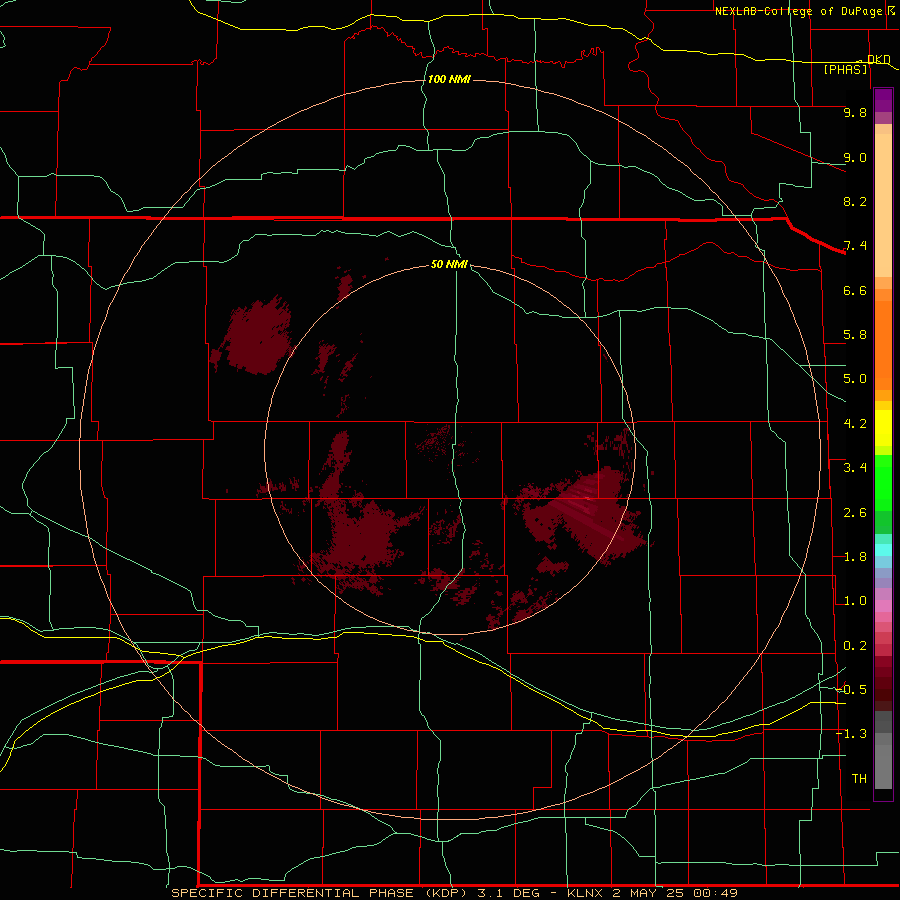Click the bright green segment of the color bar

883,482
